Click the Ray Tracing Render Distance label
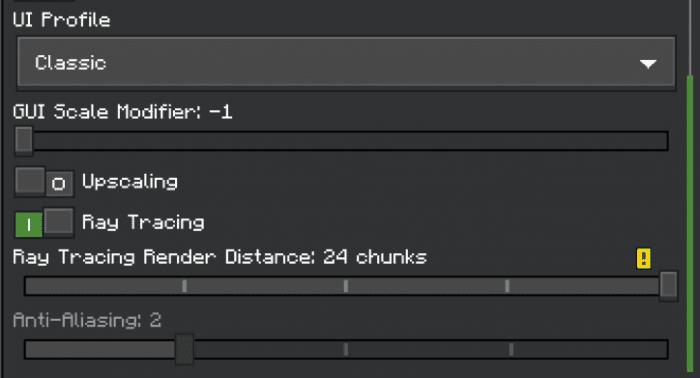This screenshot has height=378, width=700. pyautogui.click(x=220, y=257)
